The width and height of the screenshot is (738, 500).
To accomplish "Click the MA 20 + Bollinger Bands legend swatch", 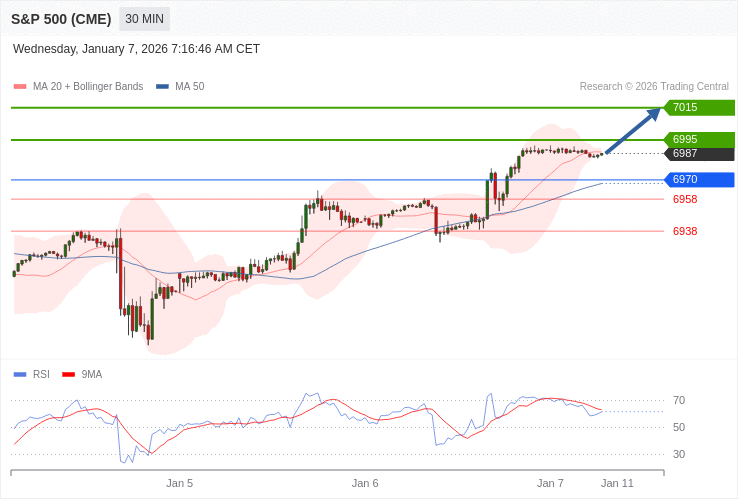I will click(20, 87).
